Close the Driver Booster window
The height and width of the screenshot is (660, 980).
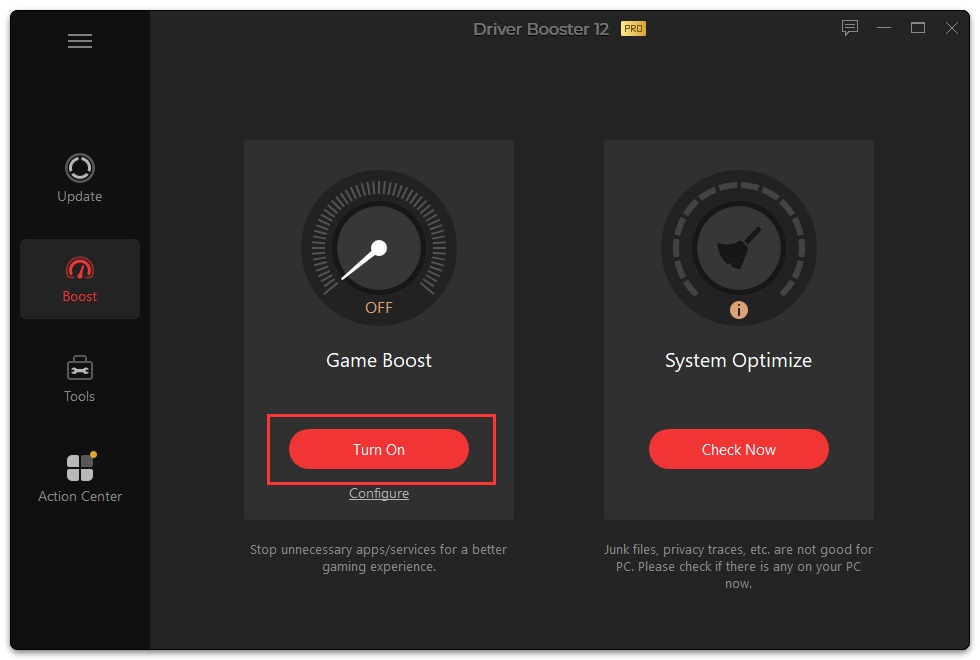(x=951, y=28)
